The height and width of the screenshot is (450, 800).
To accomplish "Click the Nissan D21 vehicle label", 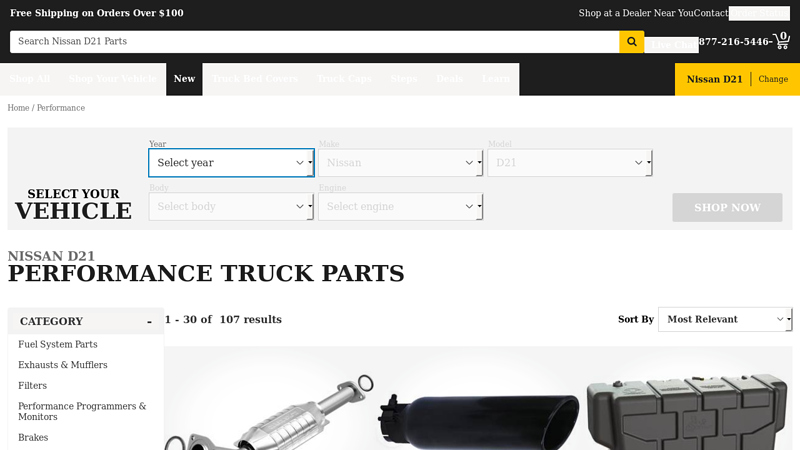I will pos(714,79).
